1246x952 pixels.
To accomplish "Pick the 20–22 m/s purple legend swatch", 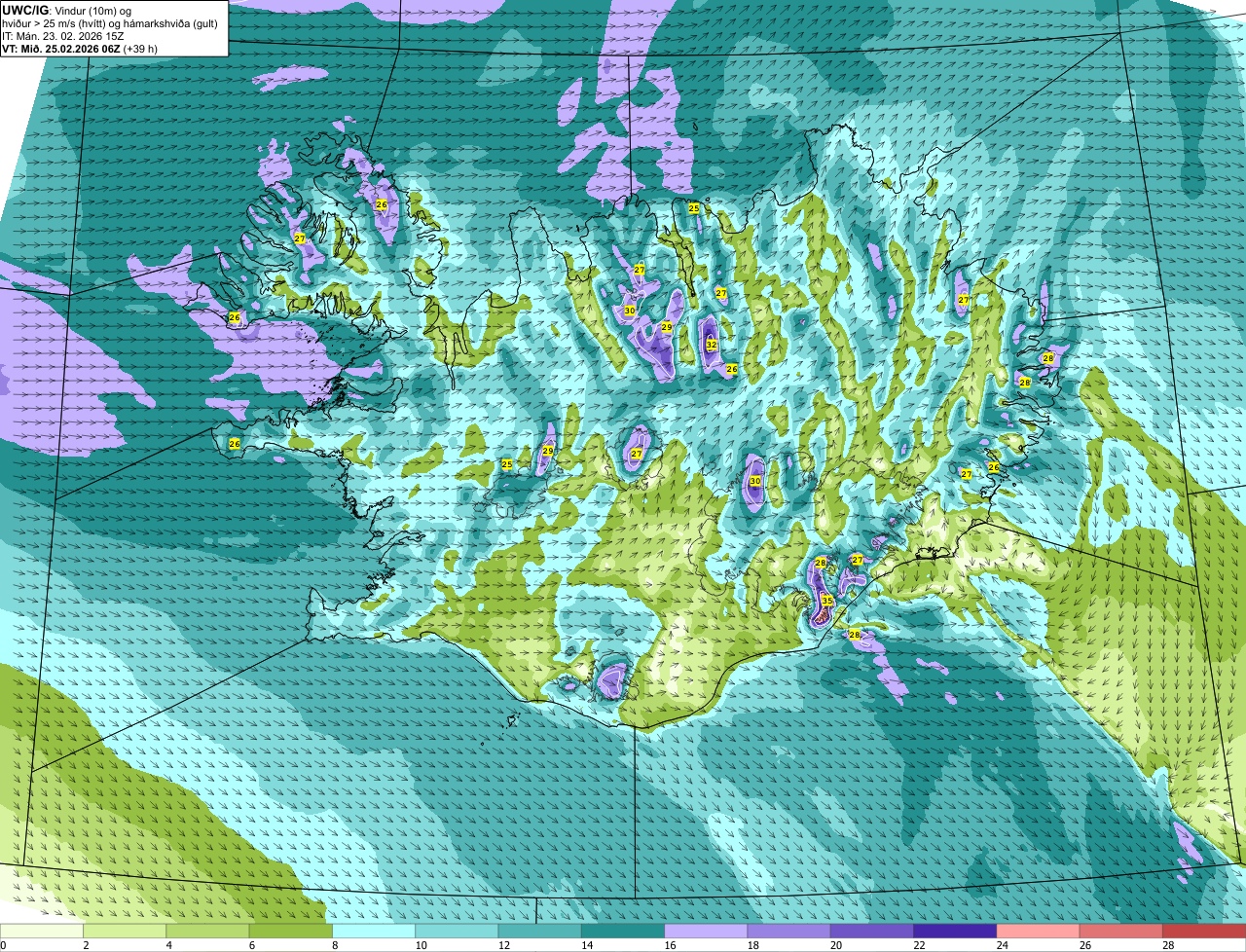I will click(872, 931).
